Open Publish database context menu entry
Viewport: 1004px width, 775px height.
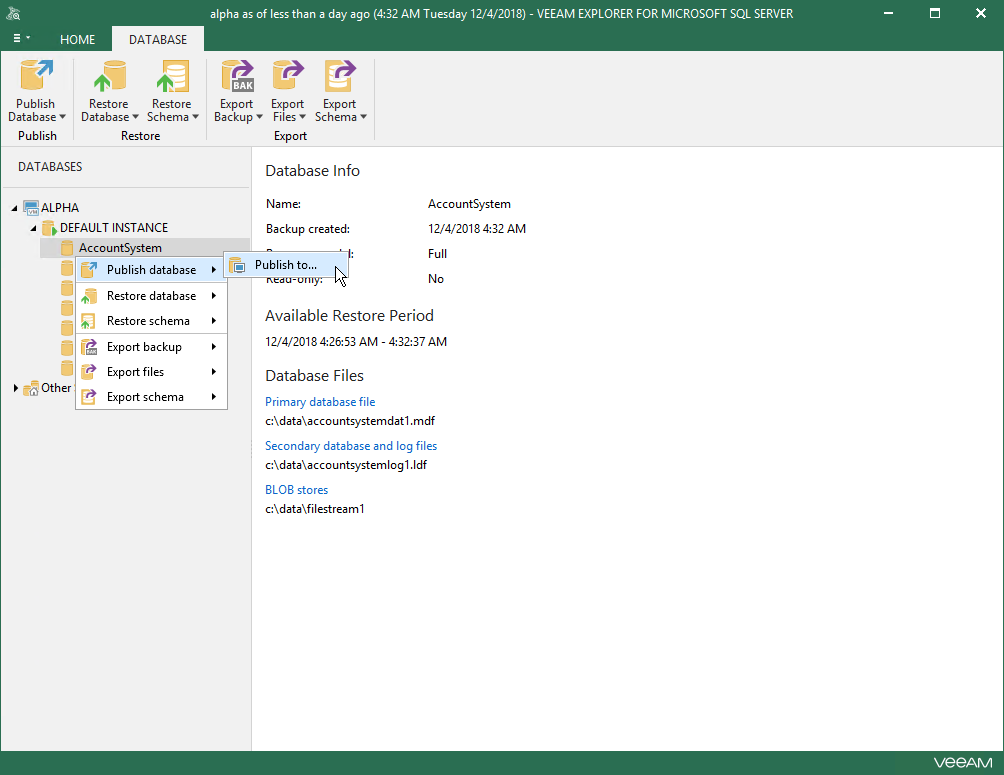click(152, 270)
